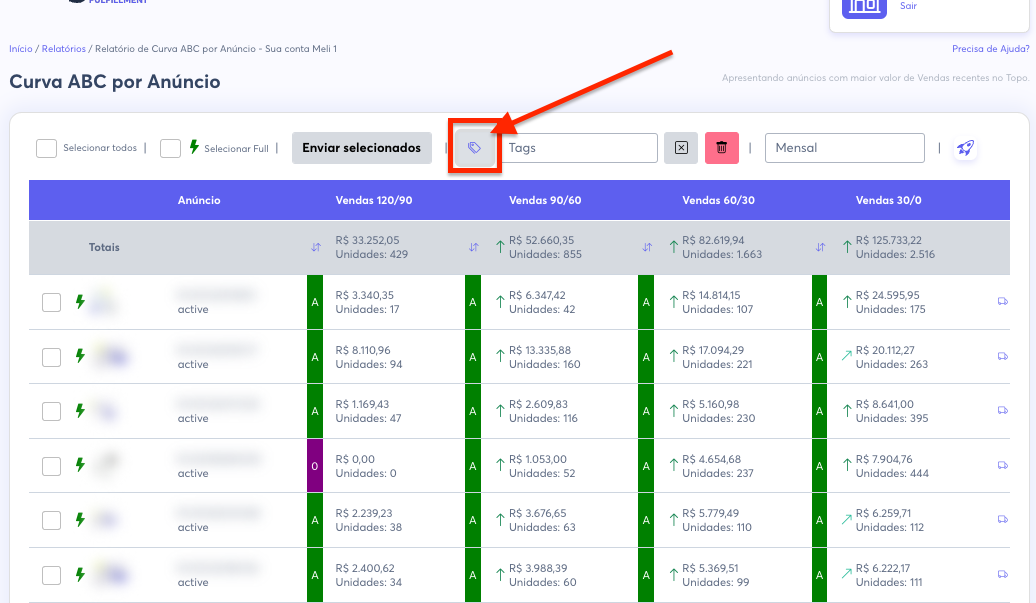Click the lightning Full icon on the R$ 8.110,96 row

point(80,356)
